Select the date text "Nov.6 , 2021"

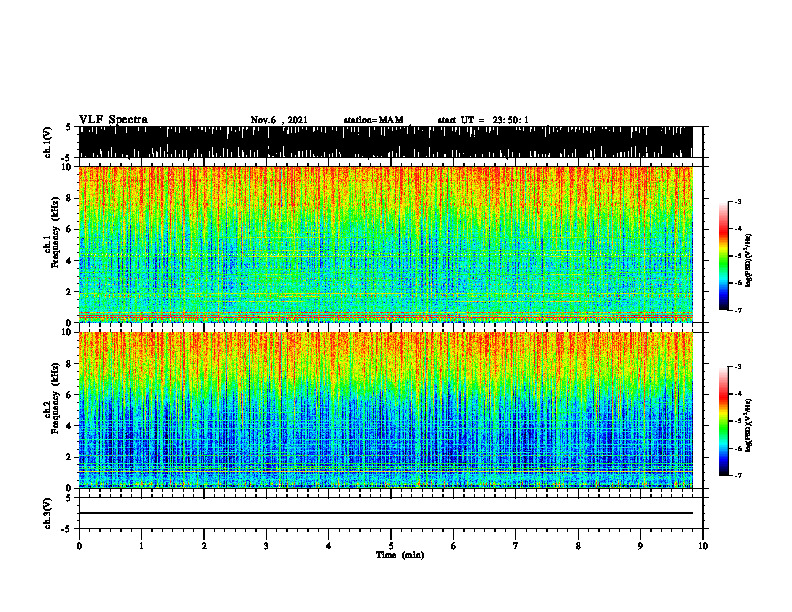point(279,120)
